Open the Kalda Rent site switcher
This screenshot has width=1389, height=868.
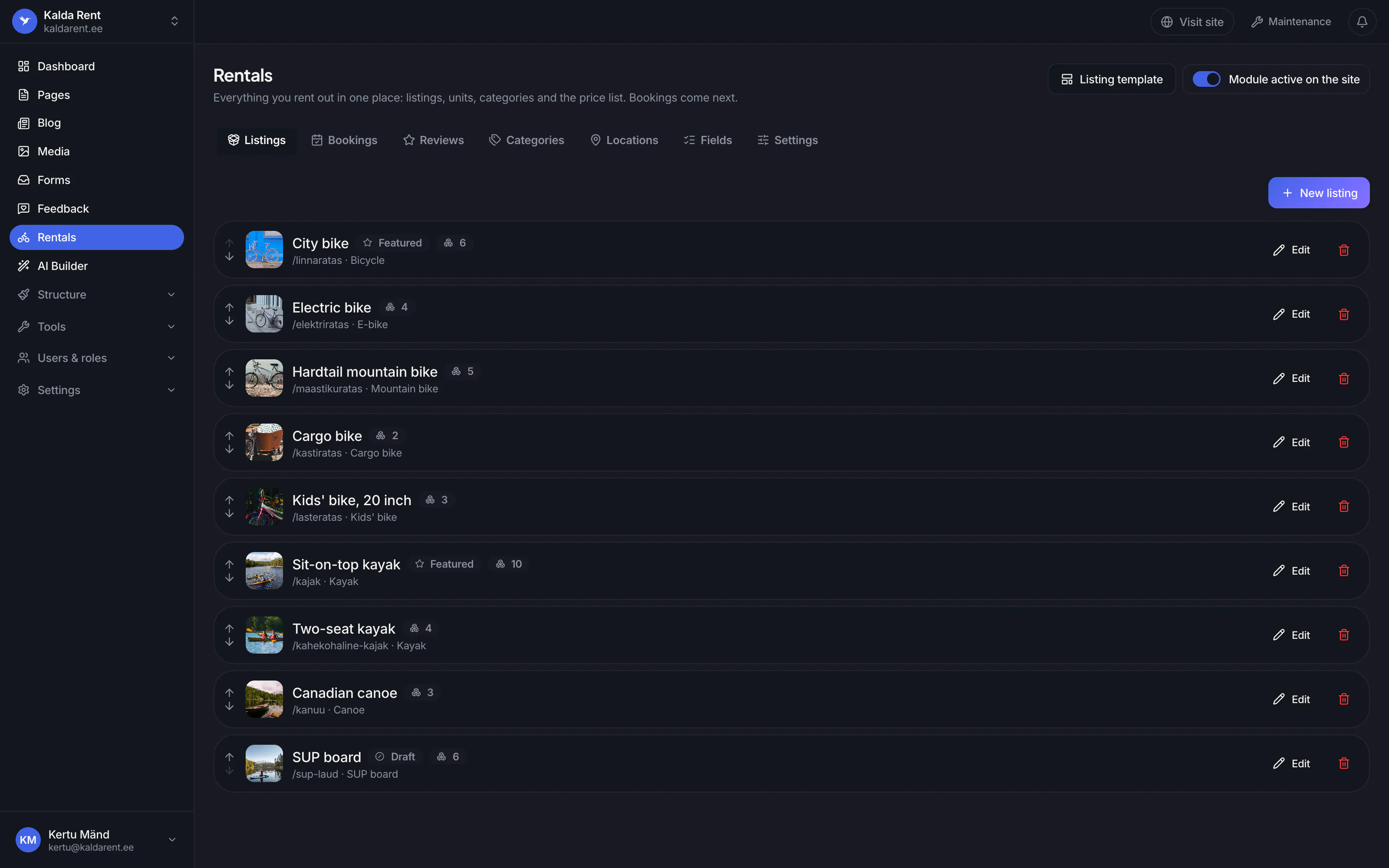(x=96, y=21)
